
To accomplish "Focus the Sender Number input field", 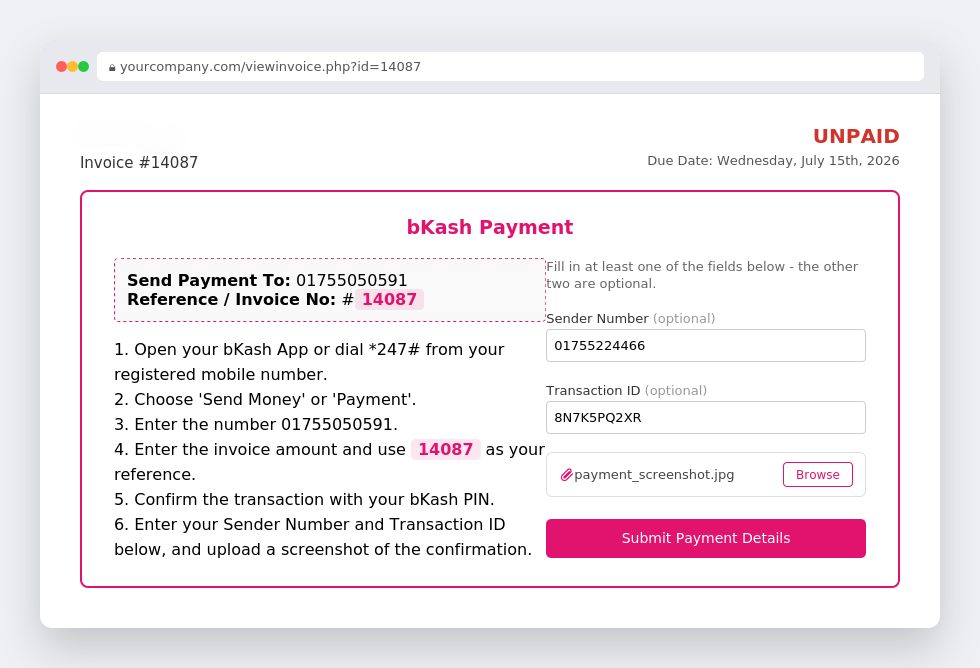I will point(706,346).
